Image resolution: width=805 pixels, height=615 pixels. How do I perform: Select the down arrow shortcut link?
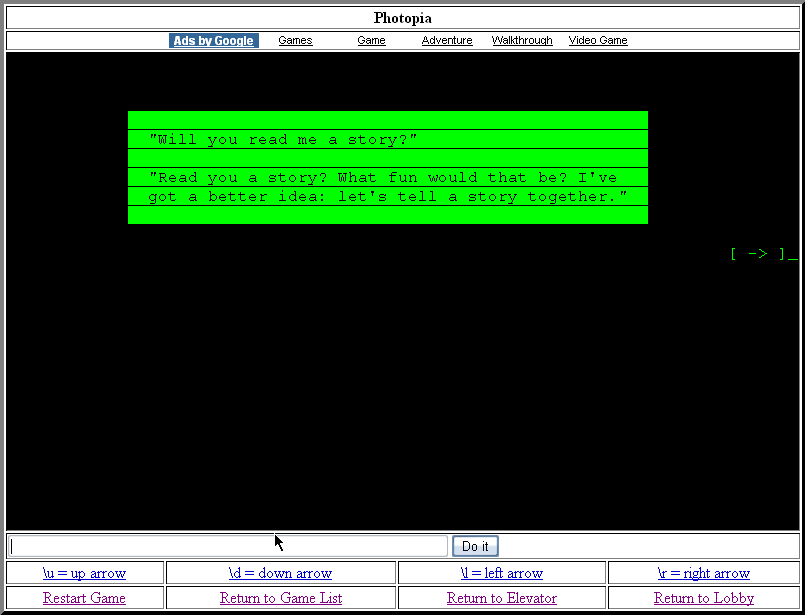[281, 572]
